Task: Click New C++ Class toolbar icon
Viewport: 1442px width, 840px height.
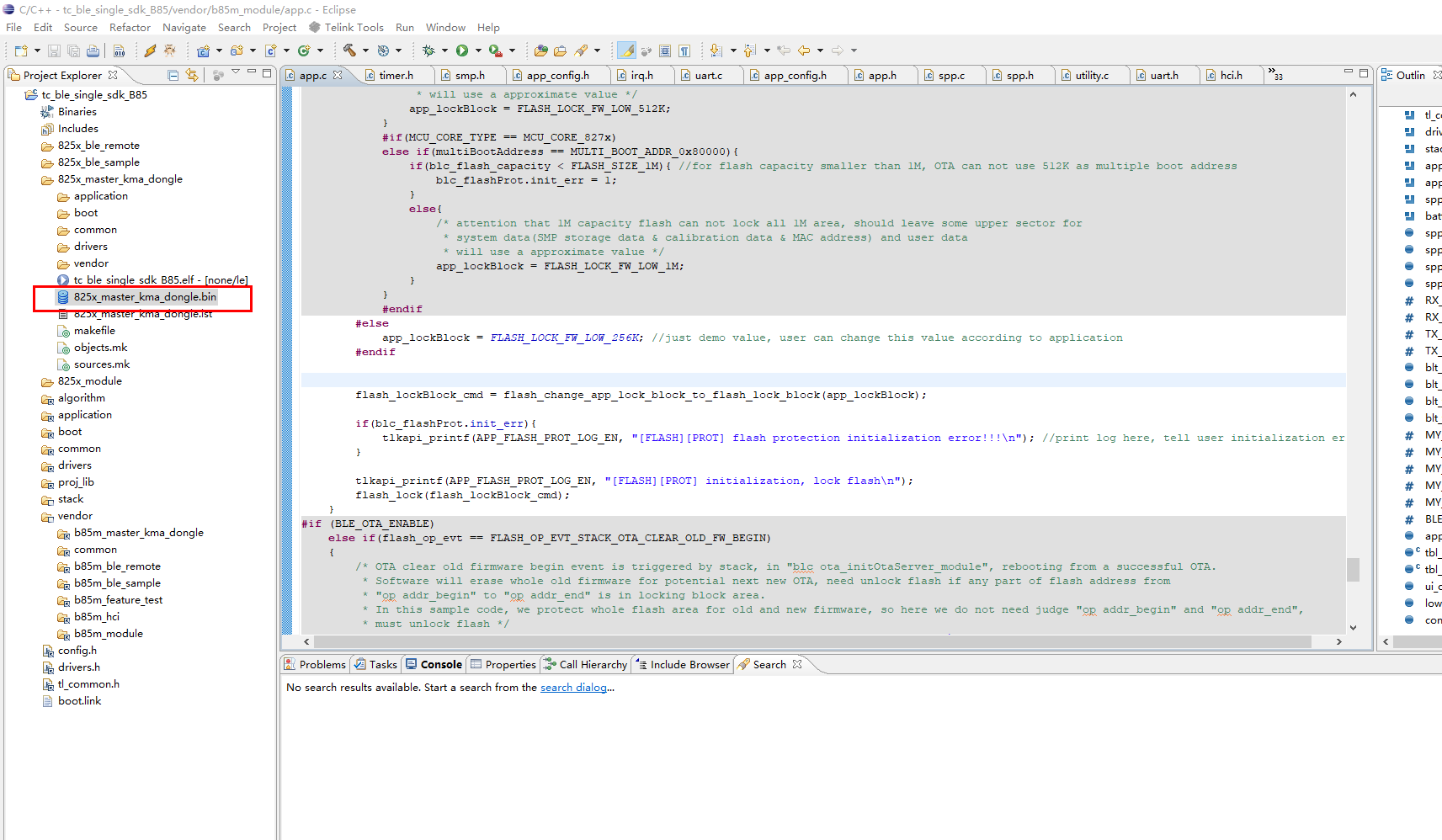Action: 304,51
